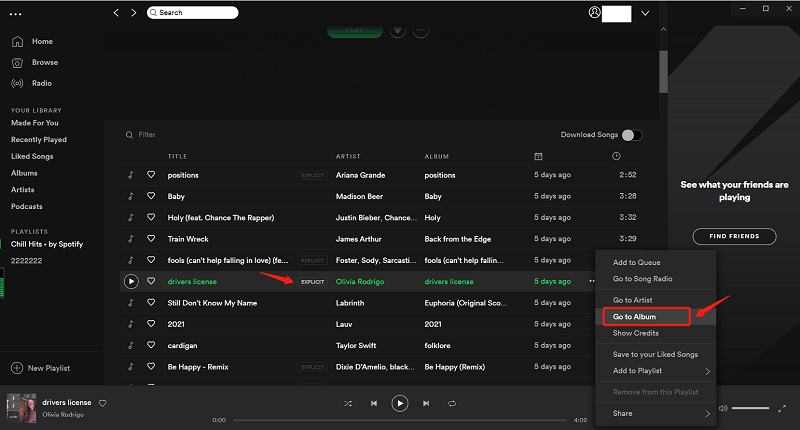Screen dimensions: 800x430
Task: Open the user profile icon
Action: pyautogui.click(x=594, y=12)
